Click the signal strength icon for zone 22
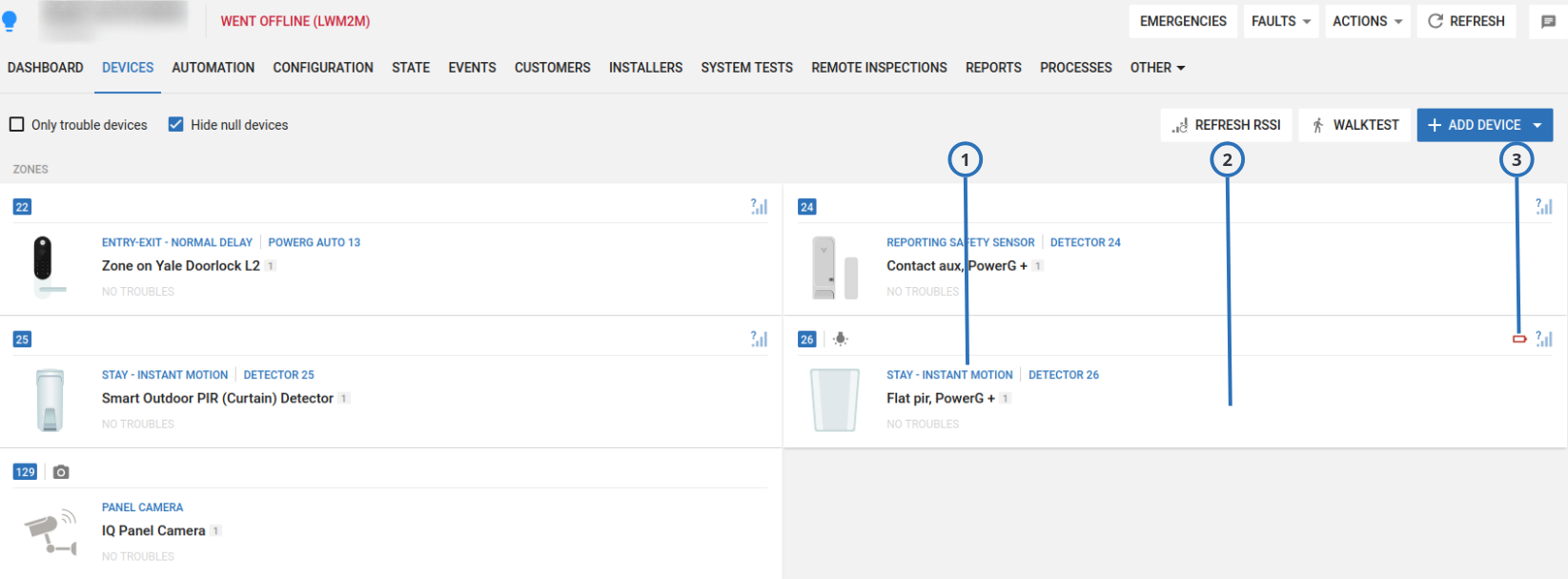This screenshot has height=579, width=1568. coord(759,207)
